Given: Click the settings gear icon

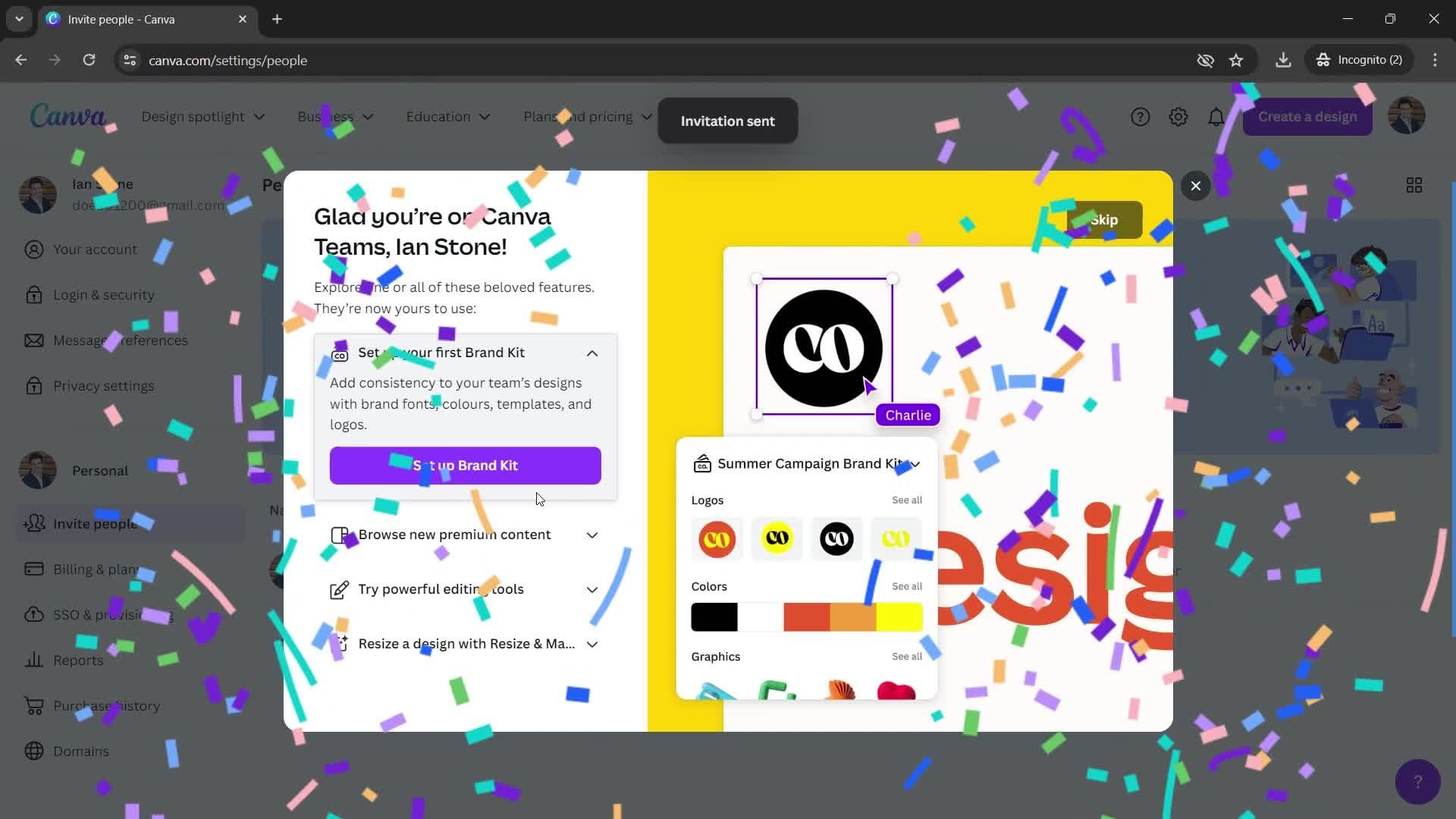Looking at the screenshot, I should [x=1178, y=117].
